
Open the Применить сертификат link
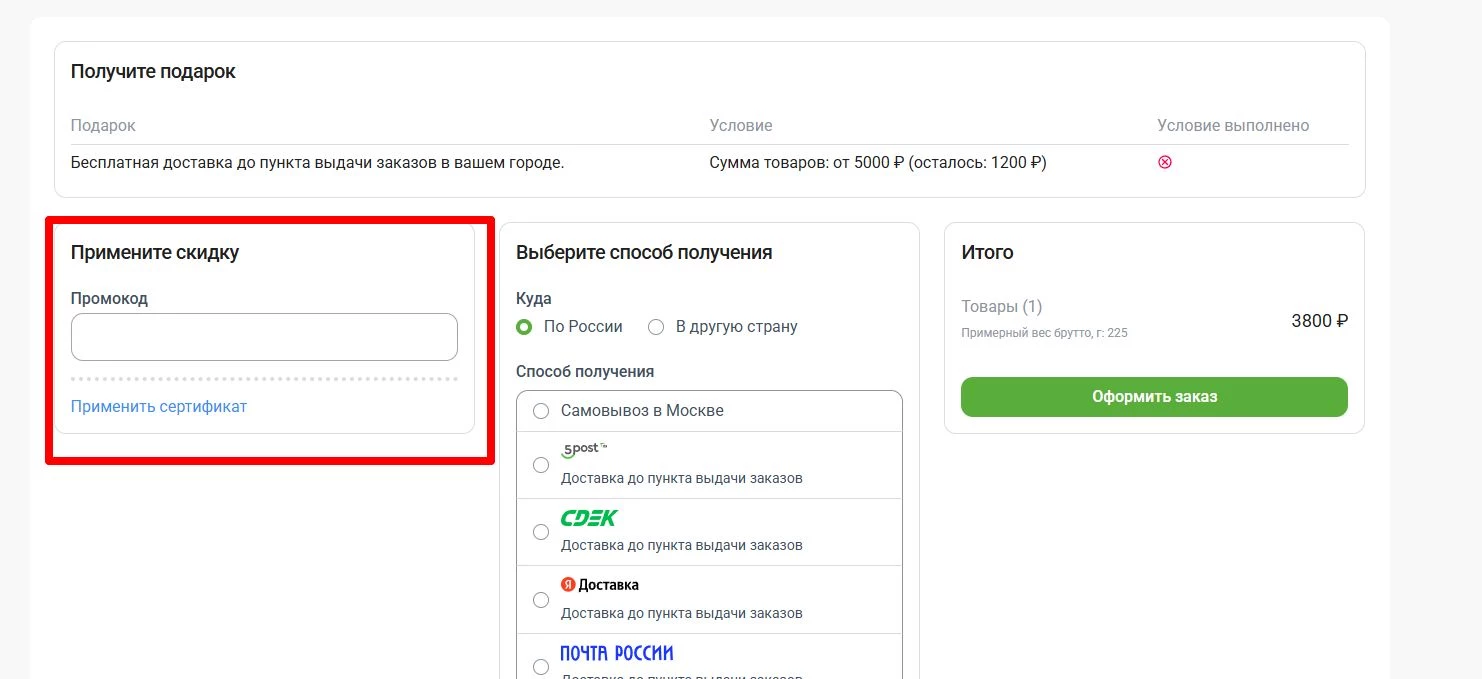click(159, 406)
